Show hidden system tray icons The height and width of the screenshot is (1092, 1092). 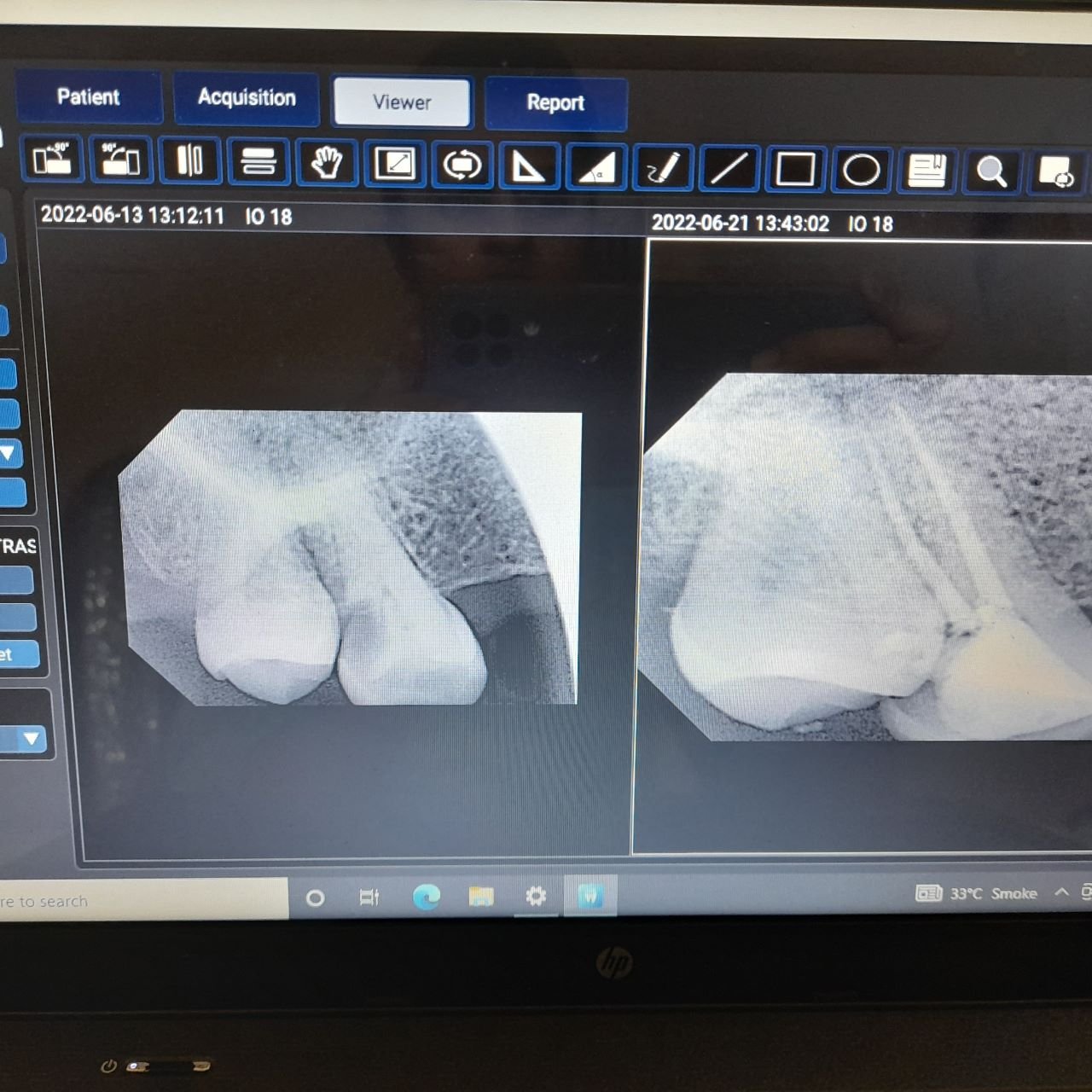tap(1061, 892)
